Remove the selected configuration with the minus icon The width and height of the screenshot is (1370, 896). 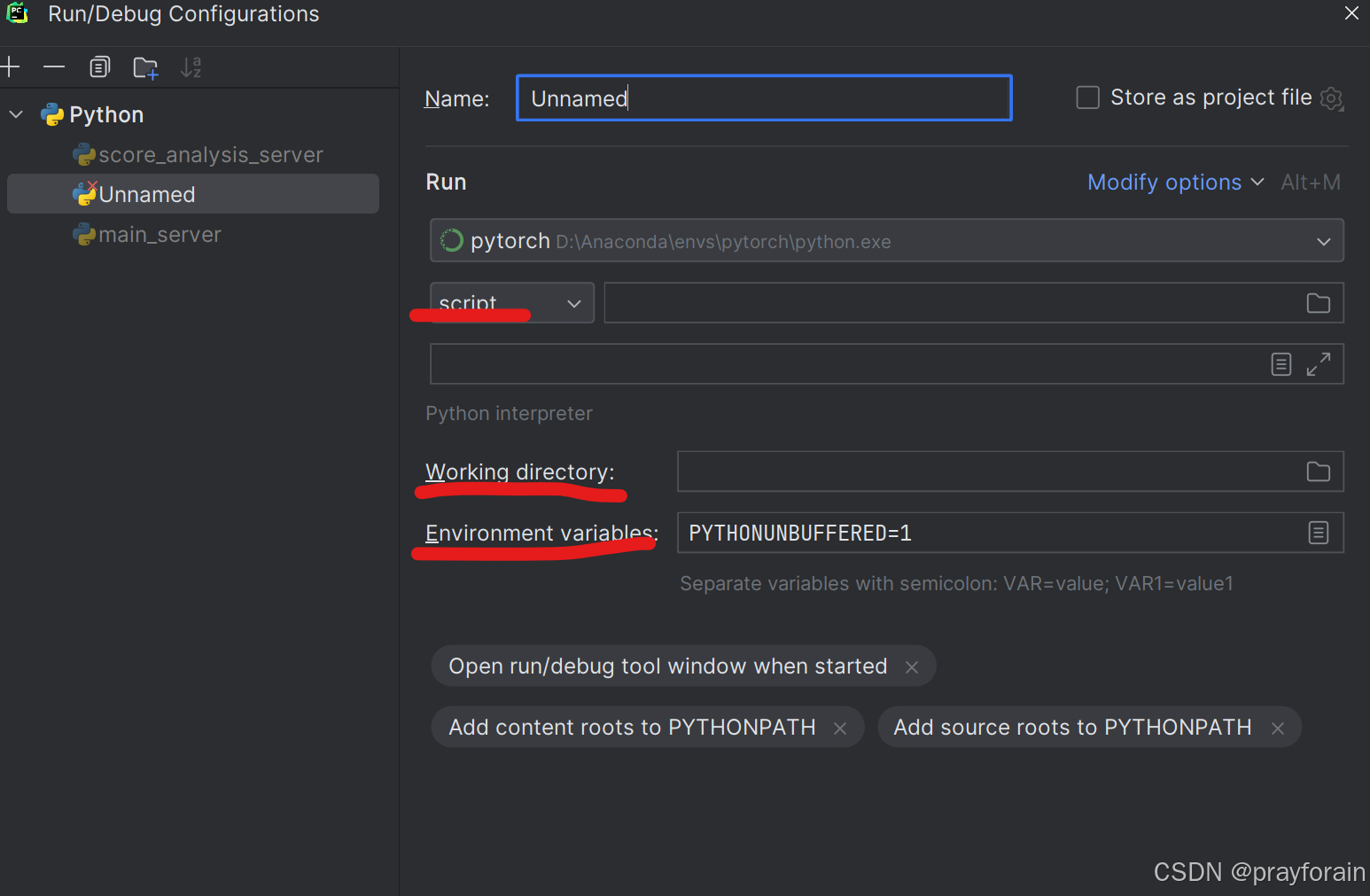[54, 67]
